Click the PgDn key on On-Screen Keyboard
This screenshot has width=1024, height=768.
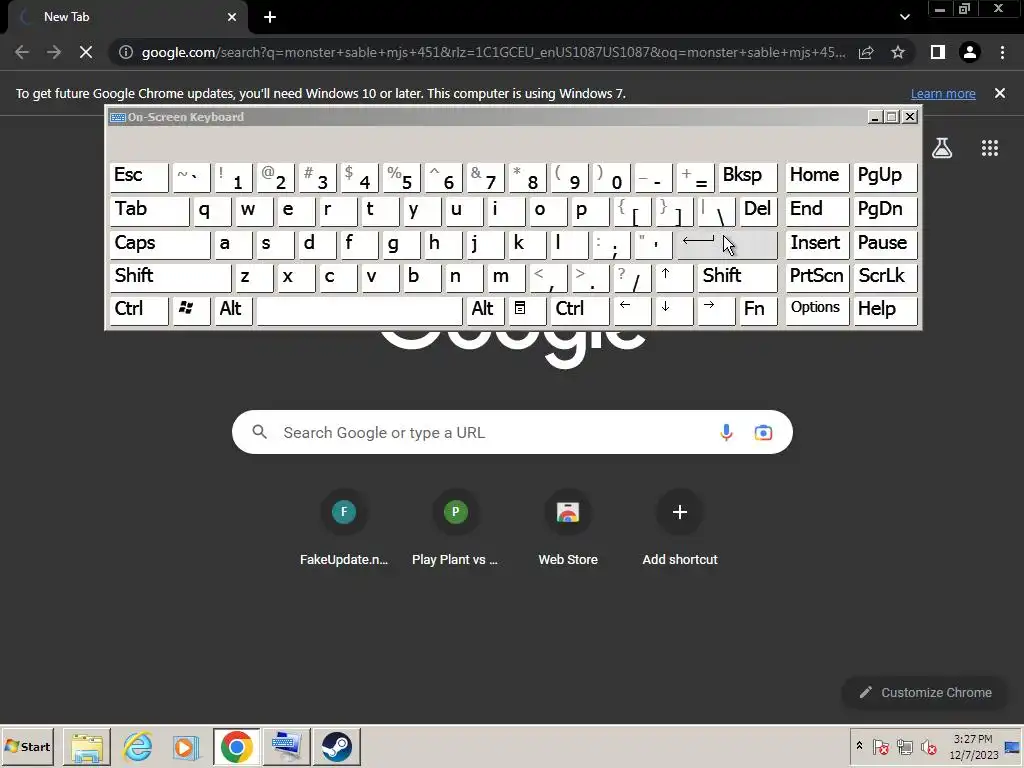pyautogui.click(x=885, y=211)
